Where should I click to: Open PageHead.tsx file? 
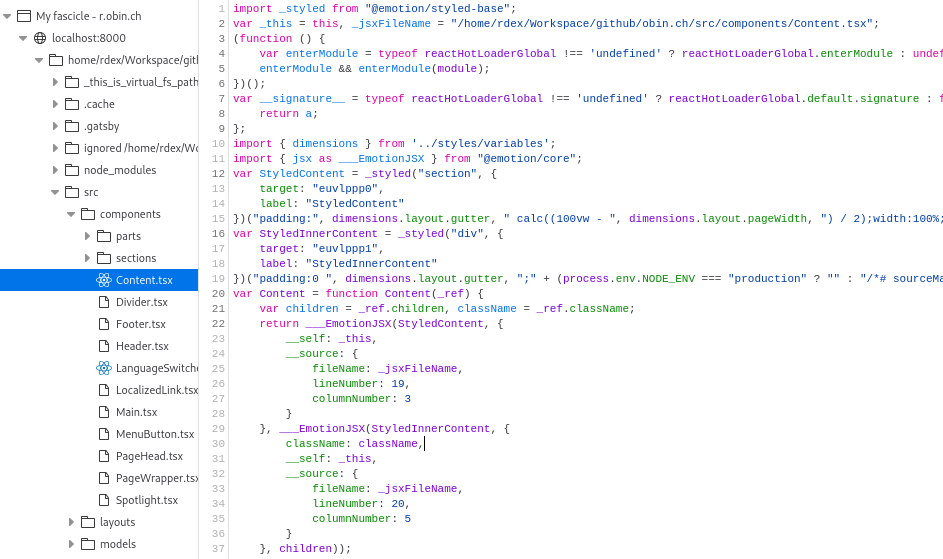(x=149, y=456)
